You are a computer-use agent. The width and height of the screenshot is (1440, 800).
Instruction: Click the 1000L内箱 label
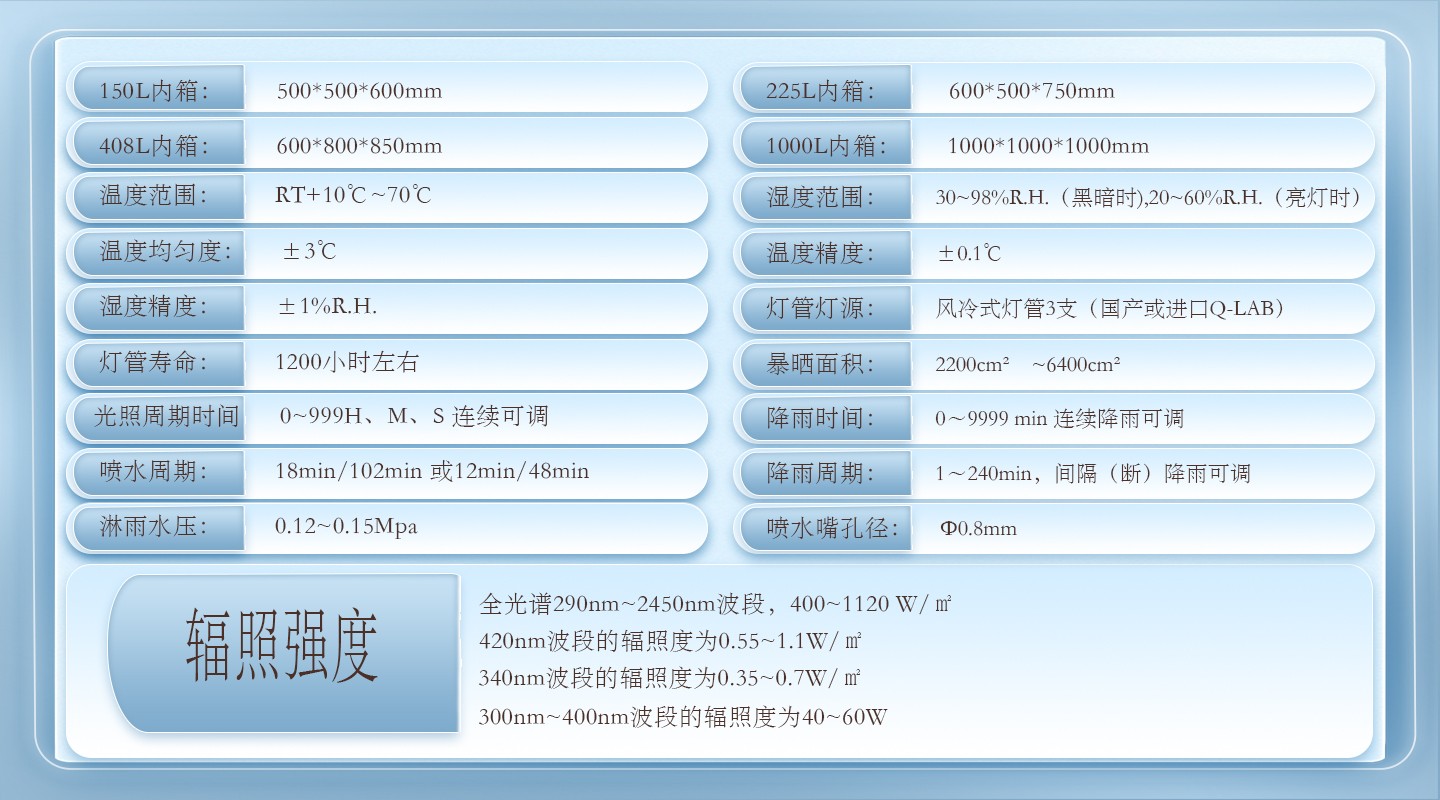tap(827, 146)
